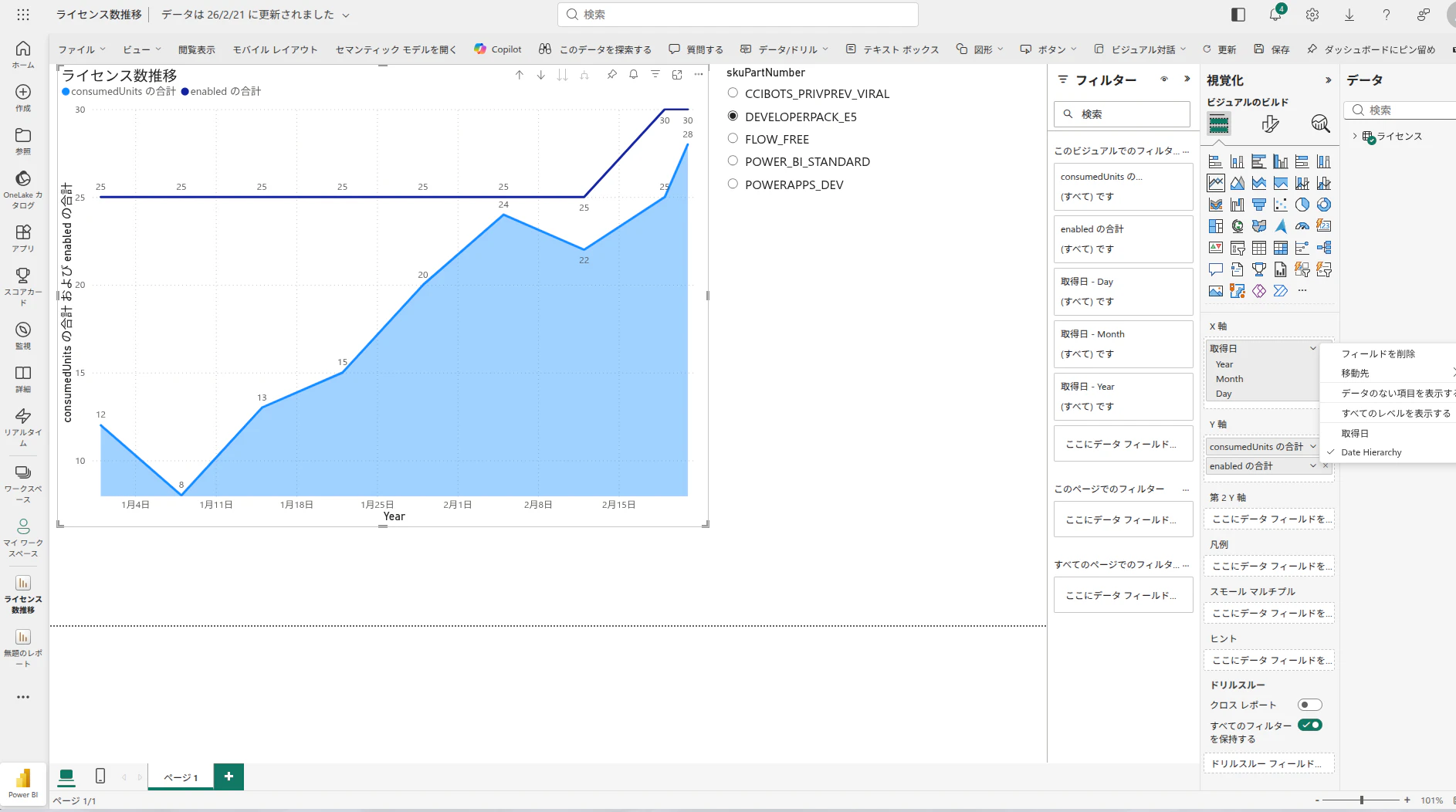The width and height of the screenshot is (1456, 812).
Task: Switch to the ページ 1 tab
Action: 181,777
